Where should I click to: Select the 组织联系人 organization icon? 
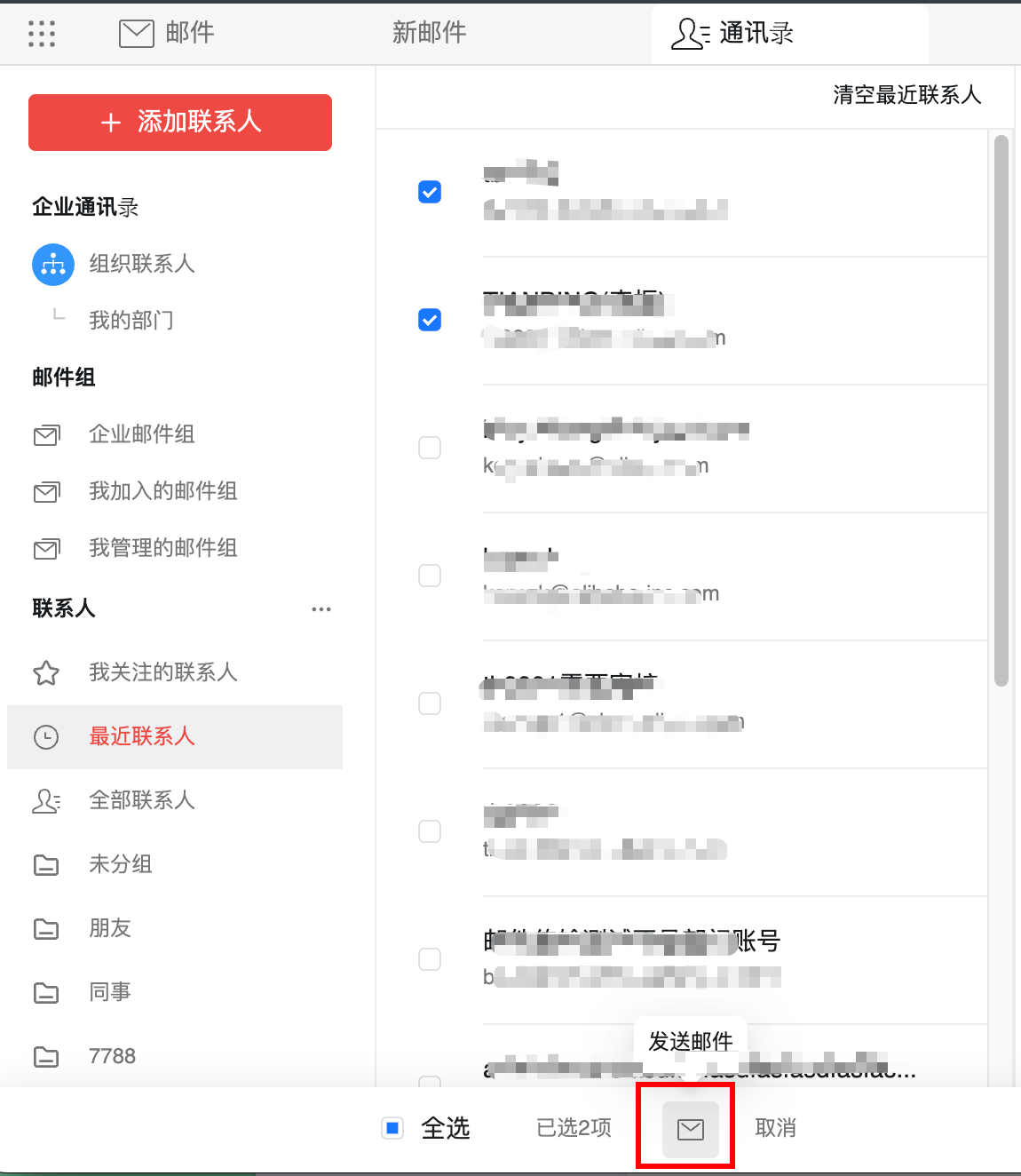[53, 264]
